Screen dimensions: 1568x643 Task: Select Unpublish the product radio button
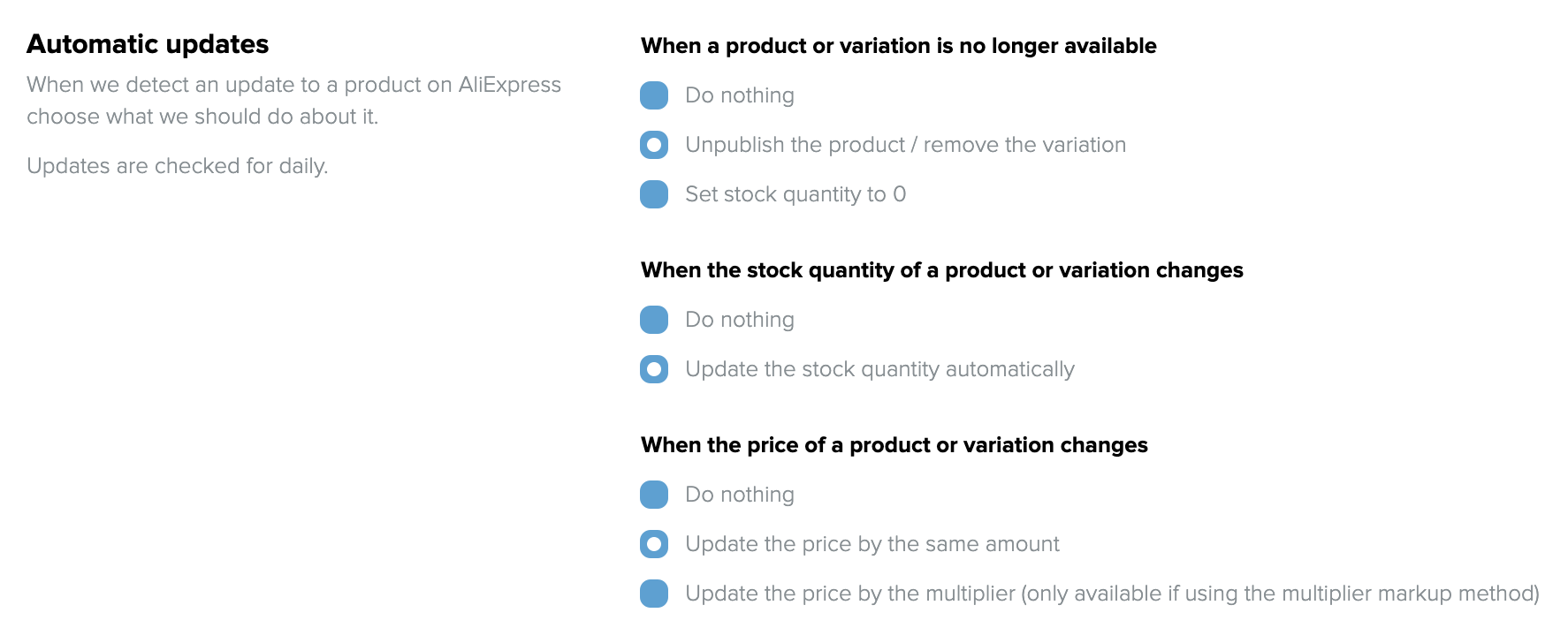tap(654, 145)
